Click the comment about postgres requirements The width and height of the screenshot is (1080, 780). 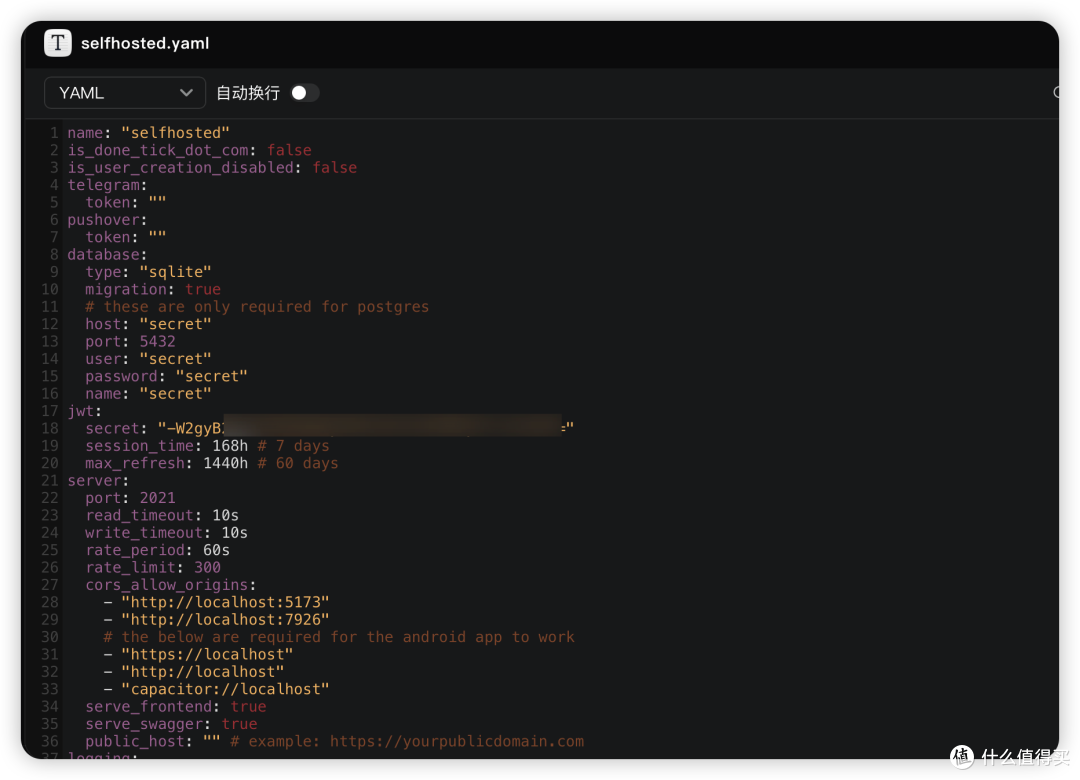click(257, 307)
